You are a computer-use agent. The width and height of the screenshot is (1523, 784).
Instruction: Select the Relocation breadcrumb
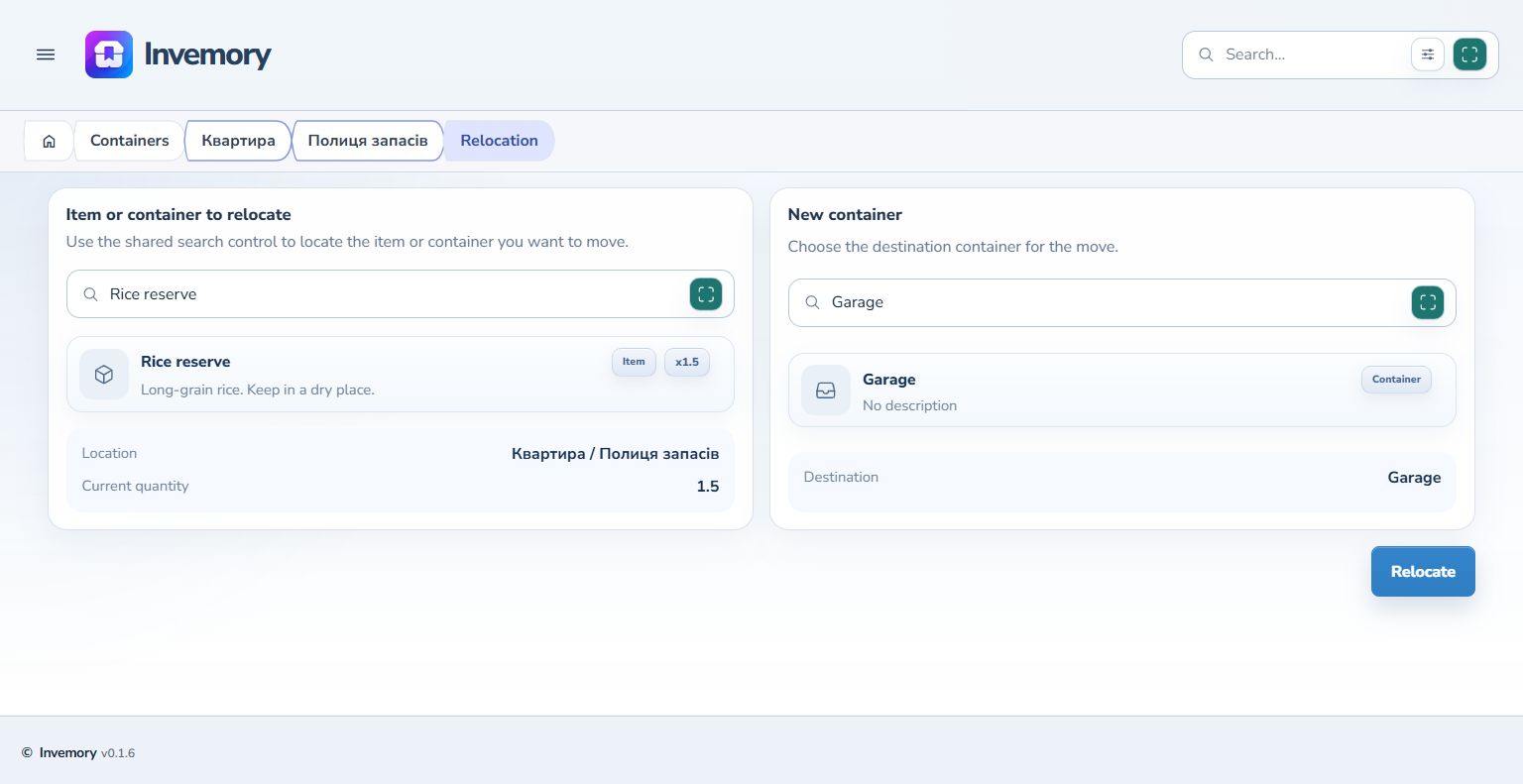point(499,141)
